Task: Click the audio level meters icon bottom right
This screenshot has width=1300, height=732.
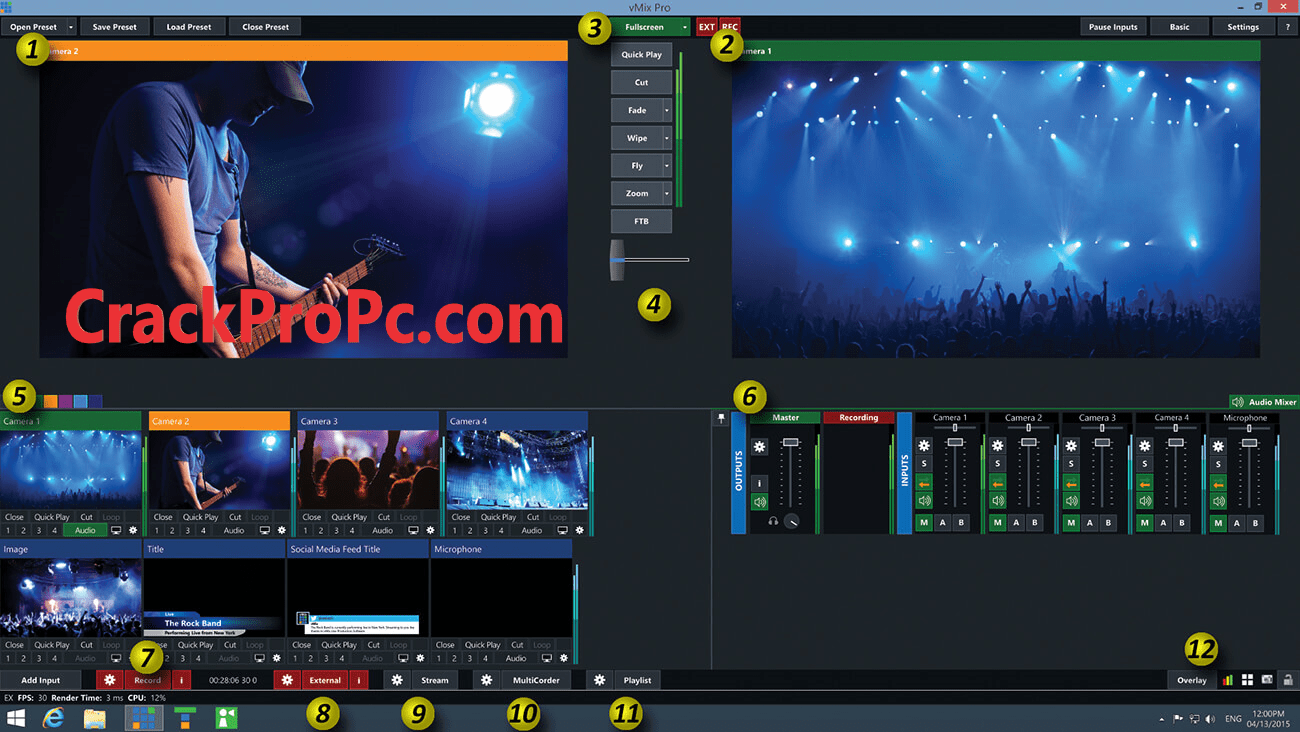Action: 1228,679
